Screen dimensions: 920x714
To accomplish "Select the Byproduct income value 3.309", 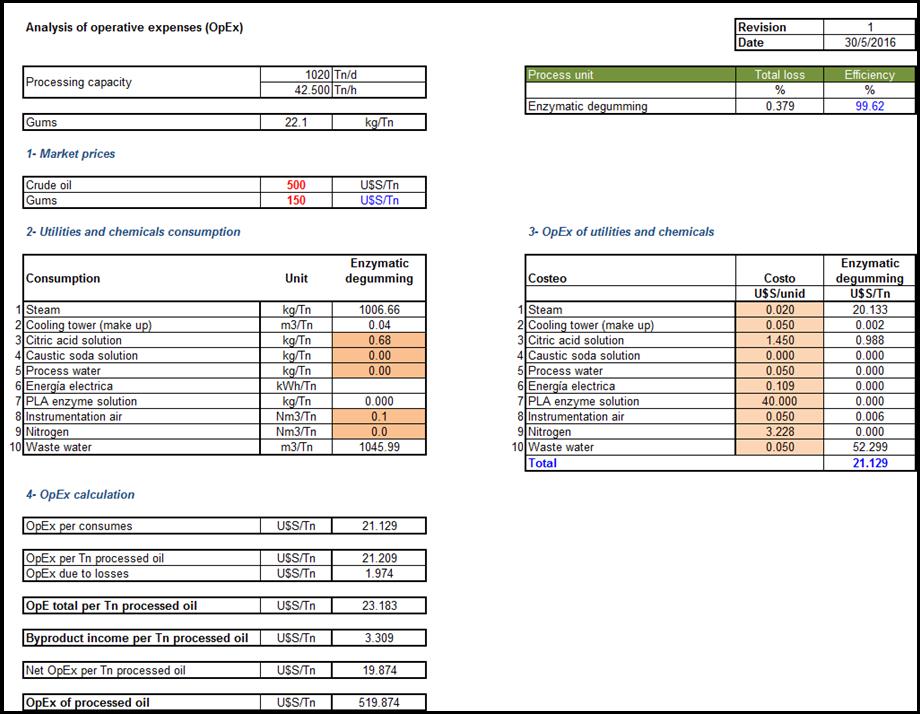I will click(x=379, y=638).
